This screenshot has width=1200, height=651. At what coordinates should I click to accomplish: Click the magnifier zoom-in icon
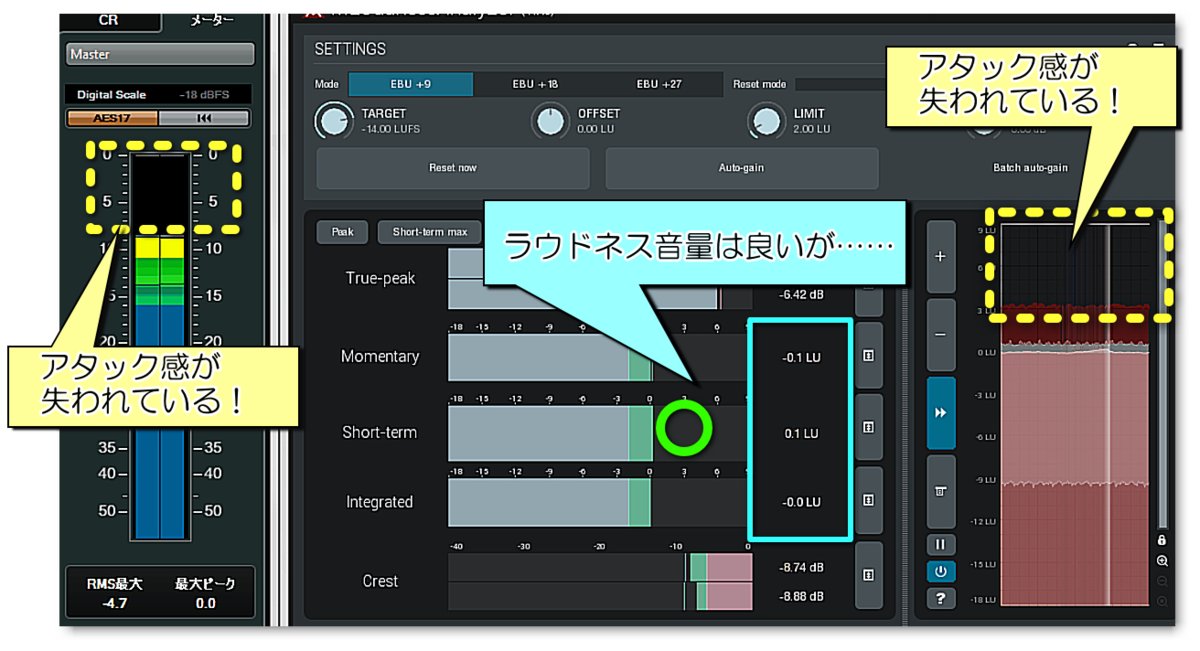[x=1162, y=562]
